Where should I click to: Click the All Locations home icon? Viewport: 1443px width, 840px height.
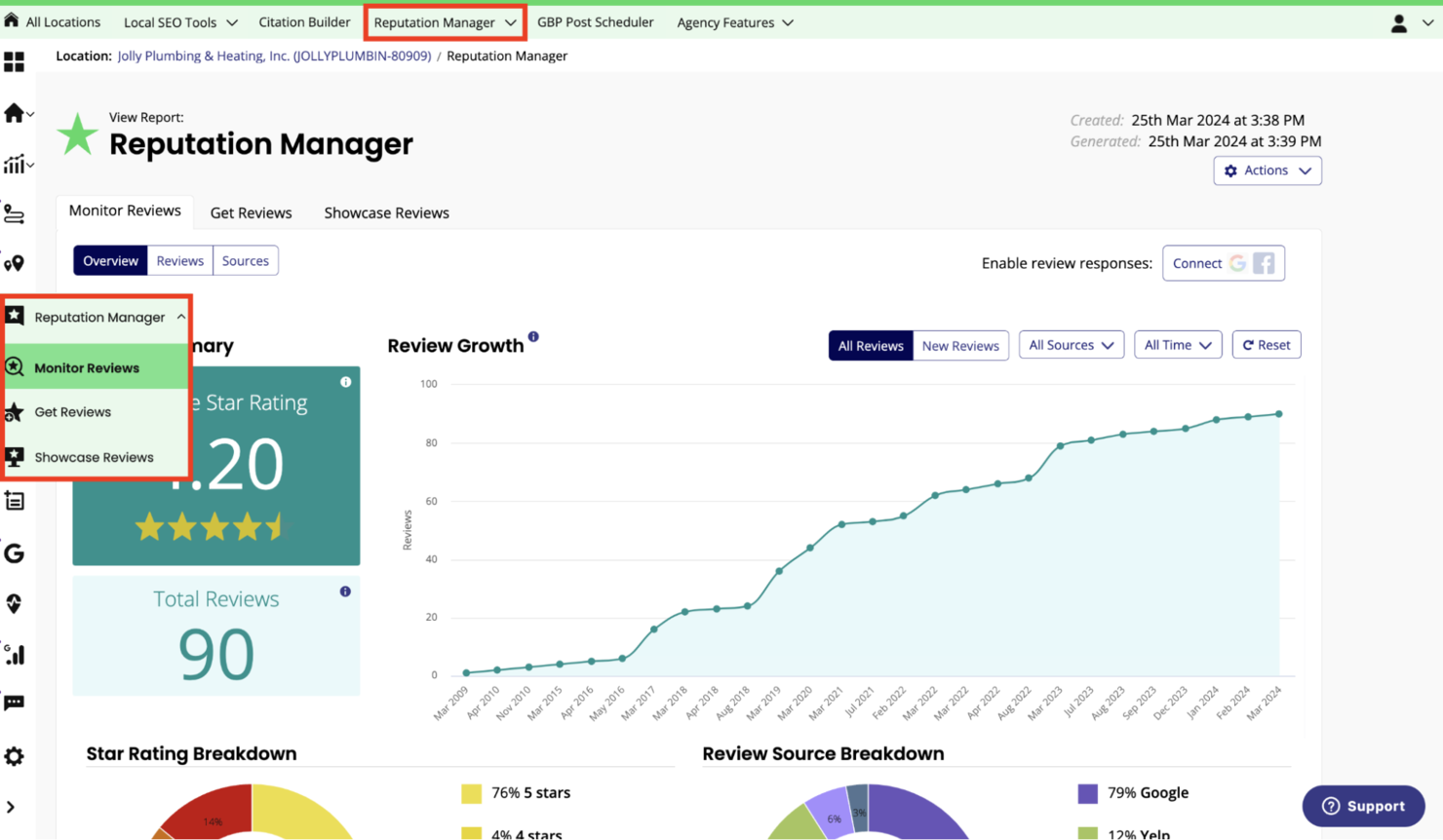(12, 20)
